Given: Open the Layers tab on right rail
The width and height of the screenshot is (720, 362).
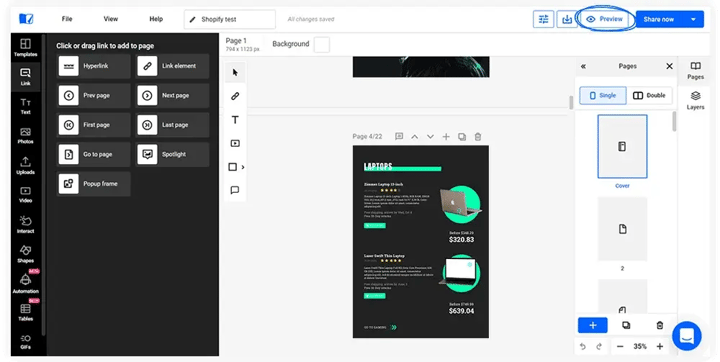Looking at the screenshot, I should click(x=696, y=100).
